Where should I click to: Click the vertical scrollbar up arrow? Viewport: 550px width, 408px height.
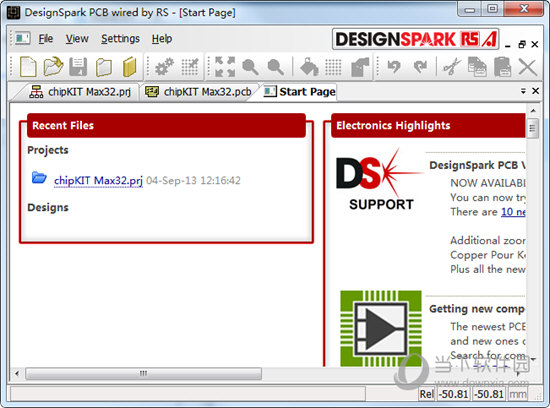click(533, 111)
